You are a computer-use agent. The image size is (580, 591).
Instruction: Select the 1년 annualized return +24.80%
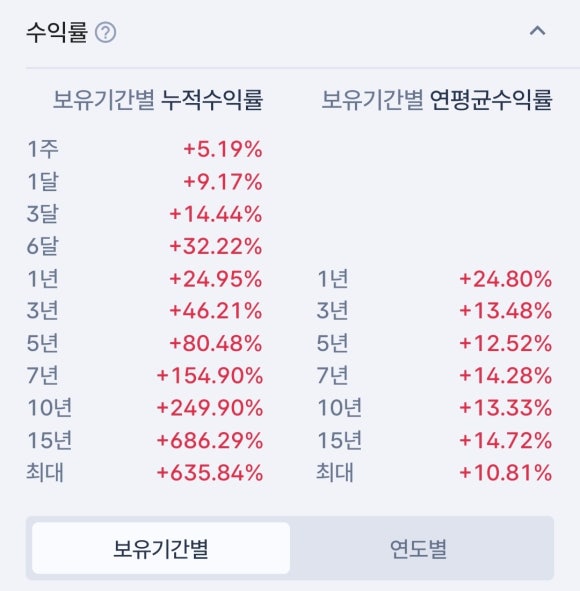pyautogui.click(x=505, y=279)
